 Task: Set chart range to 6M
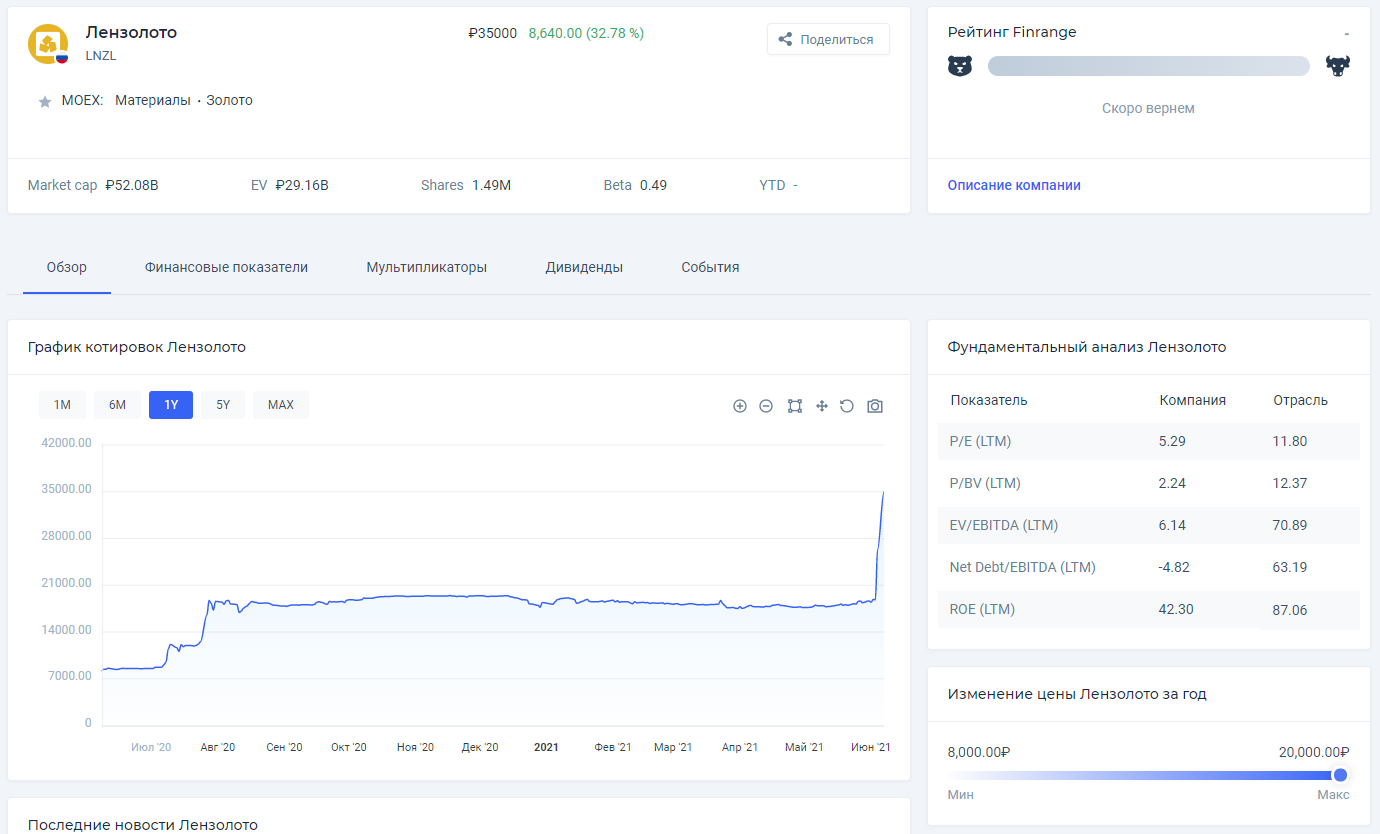click(x=117, y=405)
